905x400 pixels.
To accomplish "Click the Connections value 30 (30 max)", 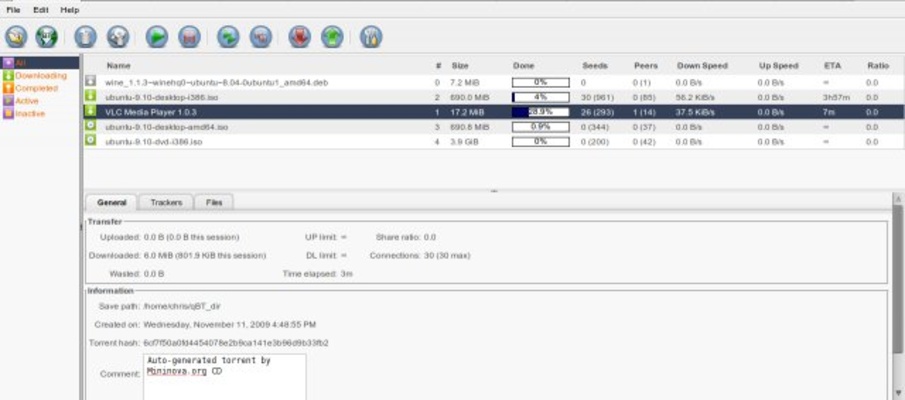I will point(447,255).
